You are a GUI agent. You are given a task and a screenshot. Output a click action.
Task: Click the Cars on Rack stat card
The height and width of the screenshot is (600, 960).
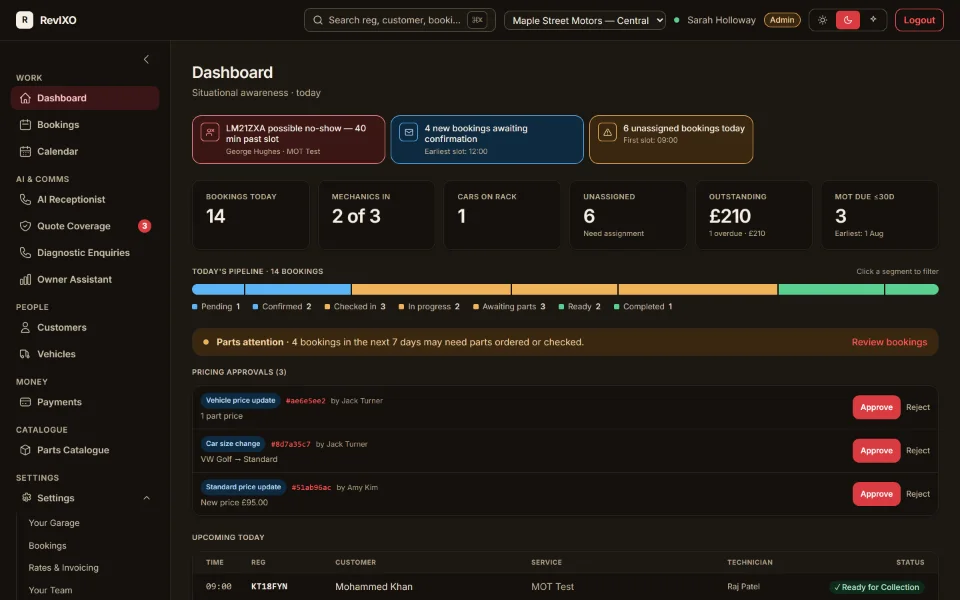click(x=502, y=215)
